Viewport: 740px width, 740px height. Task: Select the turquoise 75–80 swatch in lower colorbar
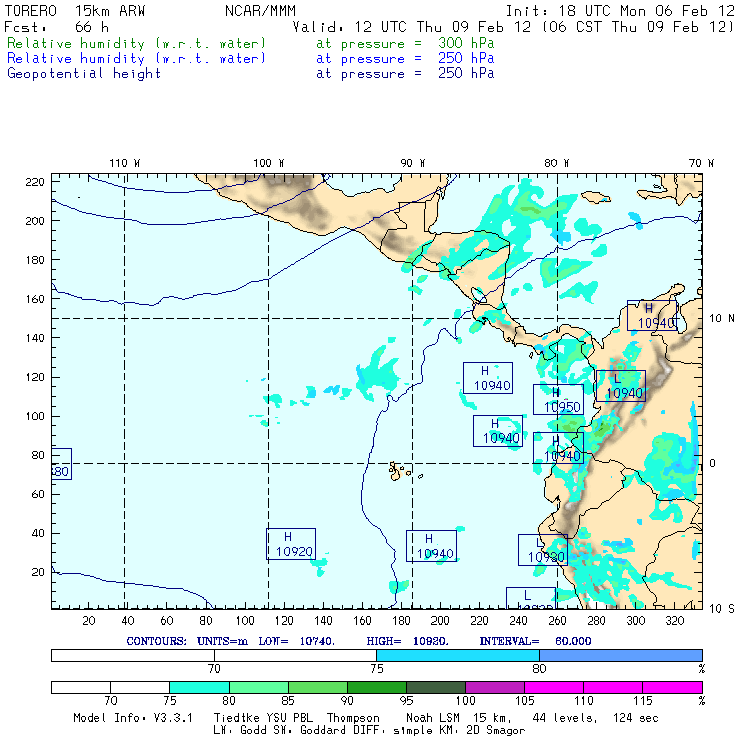click(x=199, y=687)
